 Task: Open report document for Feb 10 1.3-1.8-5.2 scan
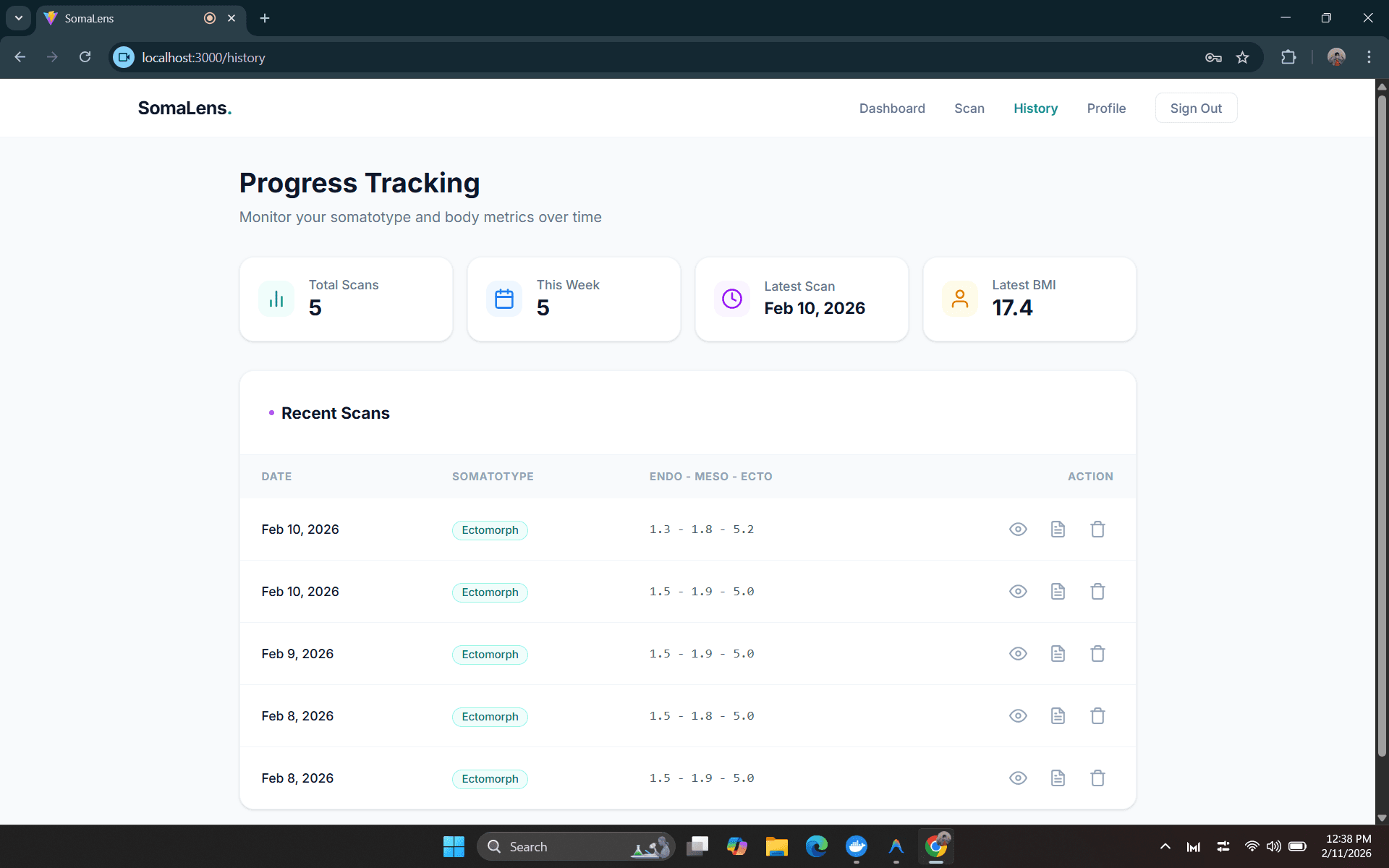[1058, 529]
